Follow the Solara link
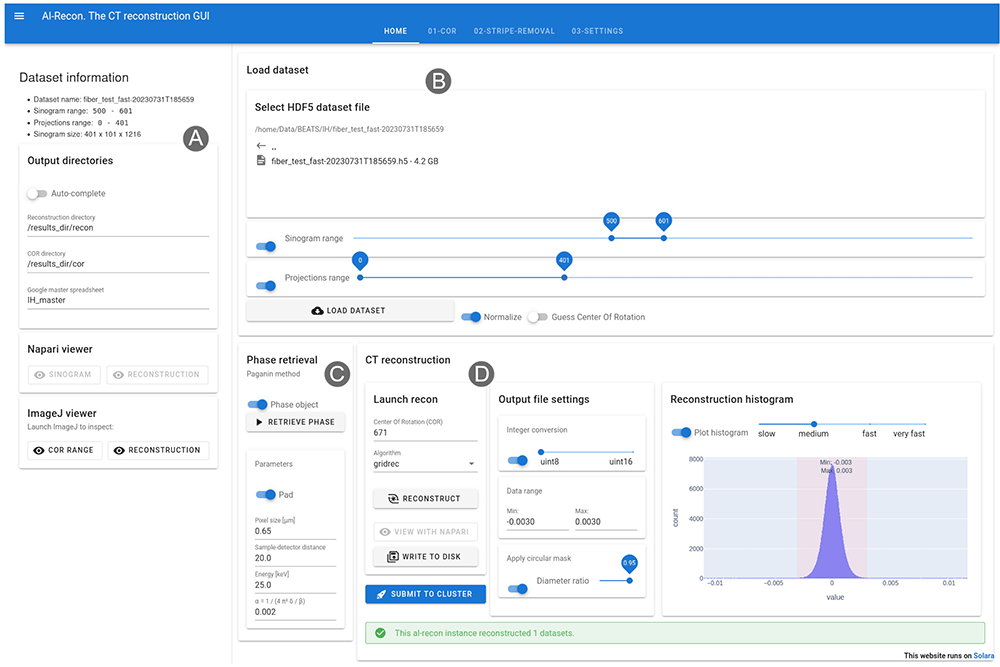This screenshot has width=1000, height=667. [983, 656]
